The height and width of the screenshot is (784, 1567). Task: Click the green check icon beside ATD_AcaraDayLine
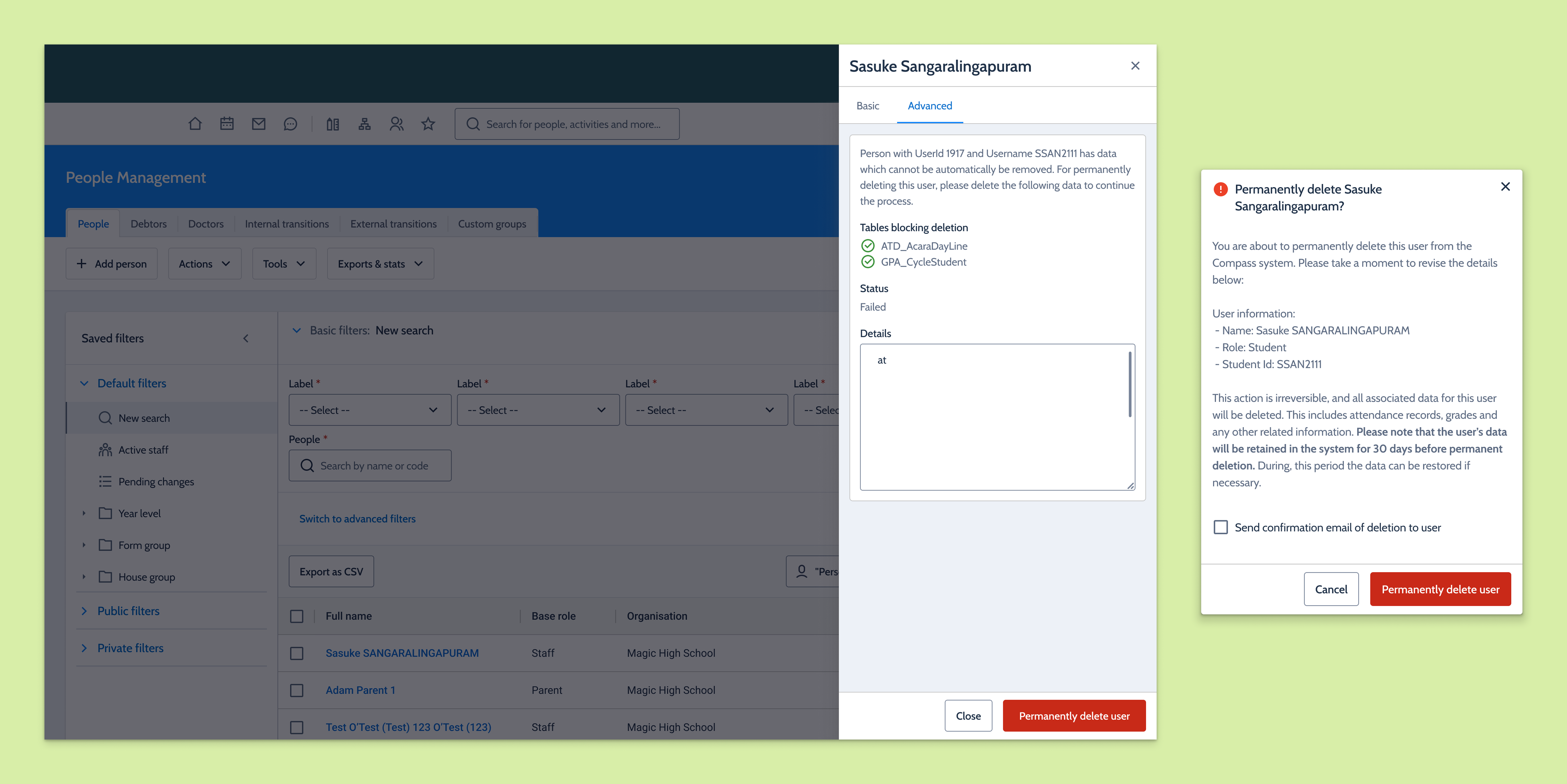click(x=868, y=246)
